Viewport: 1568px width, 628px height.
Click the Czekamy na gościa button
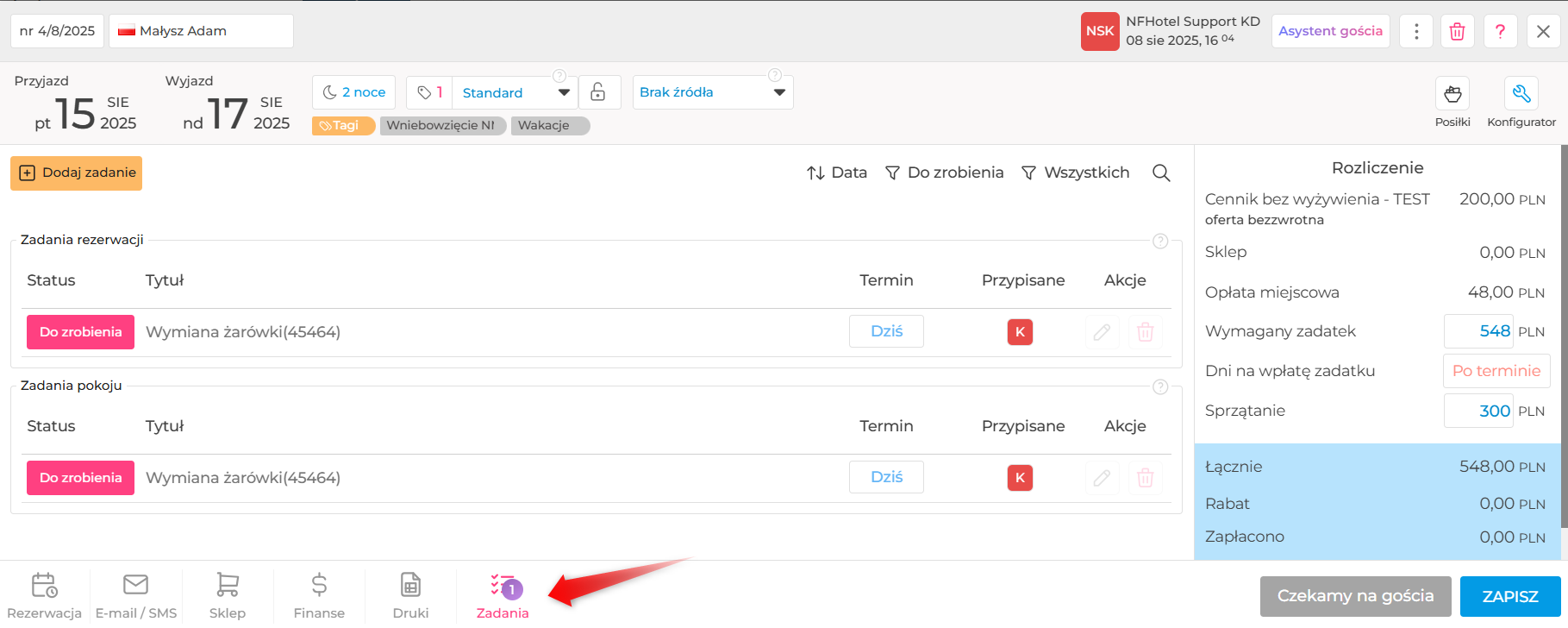pos(1355,596)
